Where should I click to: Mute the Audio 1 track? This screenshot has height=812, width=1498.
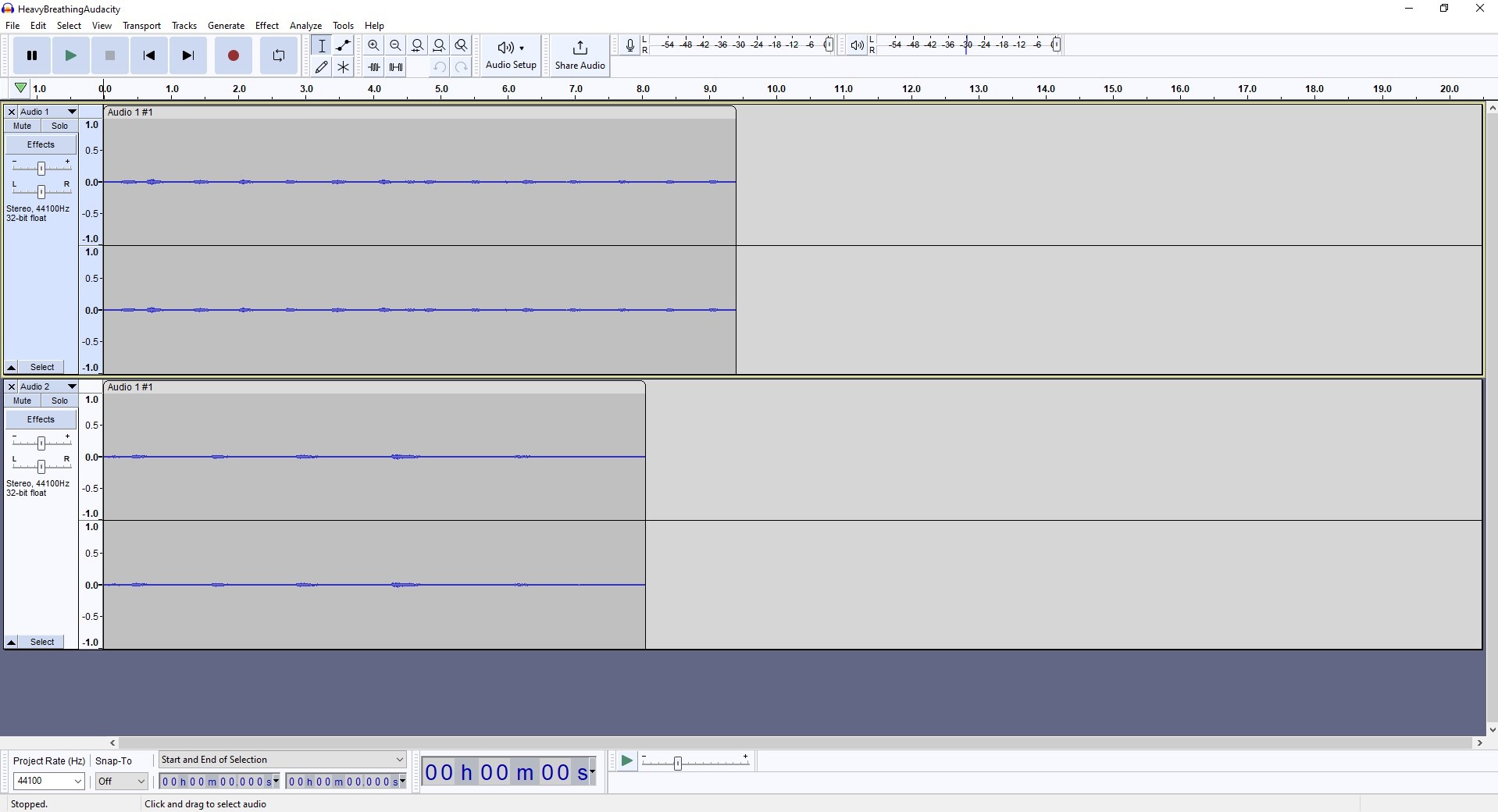[22, 126]
